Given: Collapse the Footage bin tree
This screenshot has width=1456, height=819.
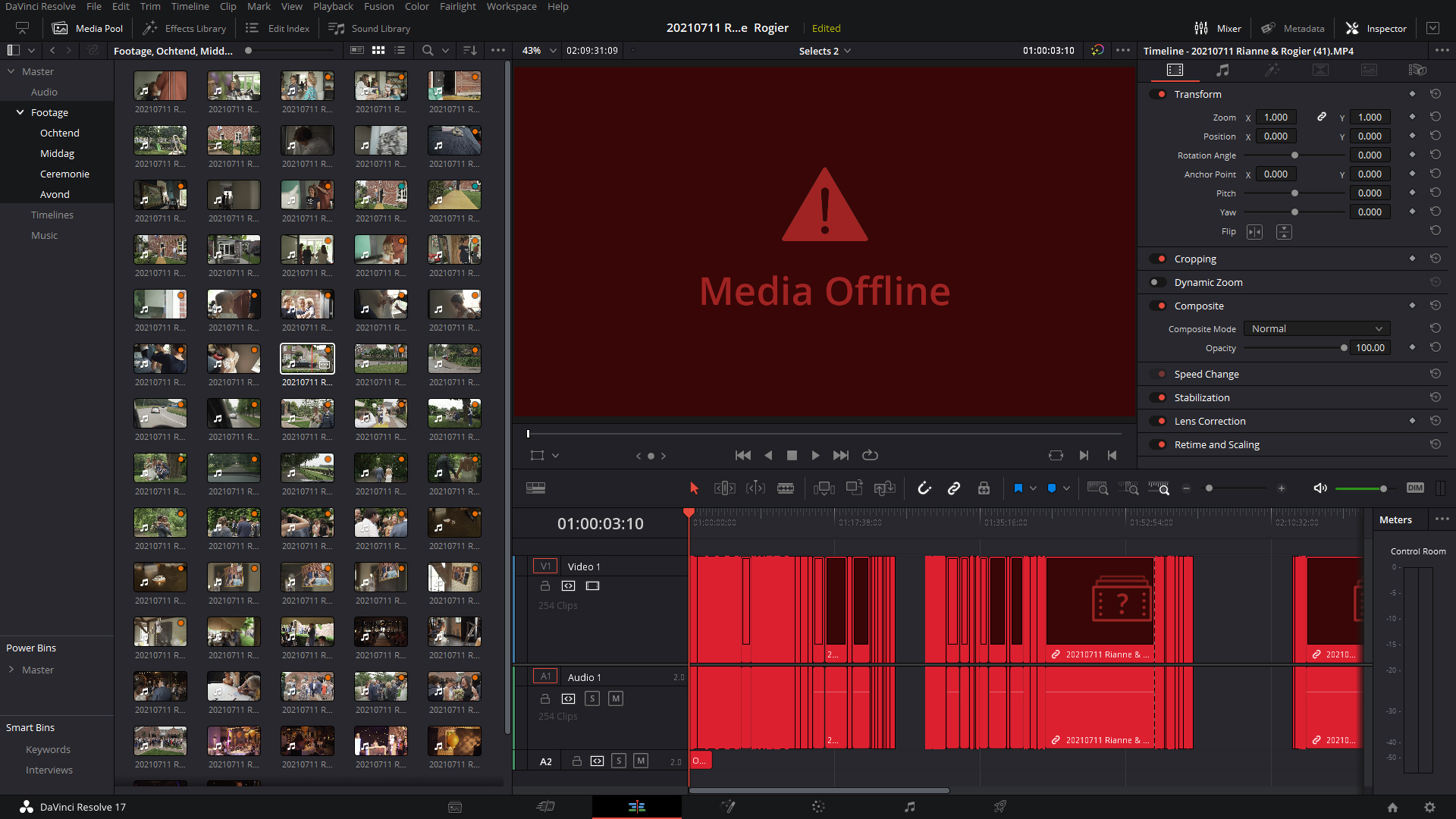Looking at the screenshot, I should (20, 113).
